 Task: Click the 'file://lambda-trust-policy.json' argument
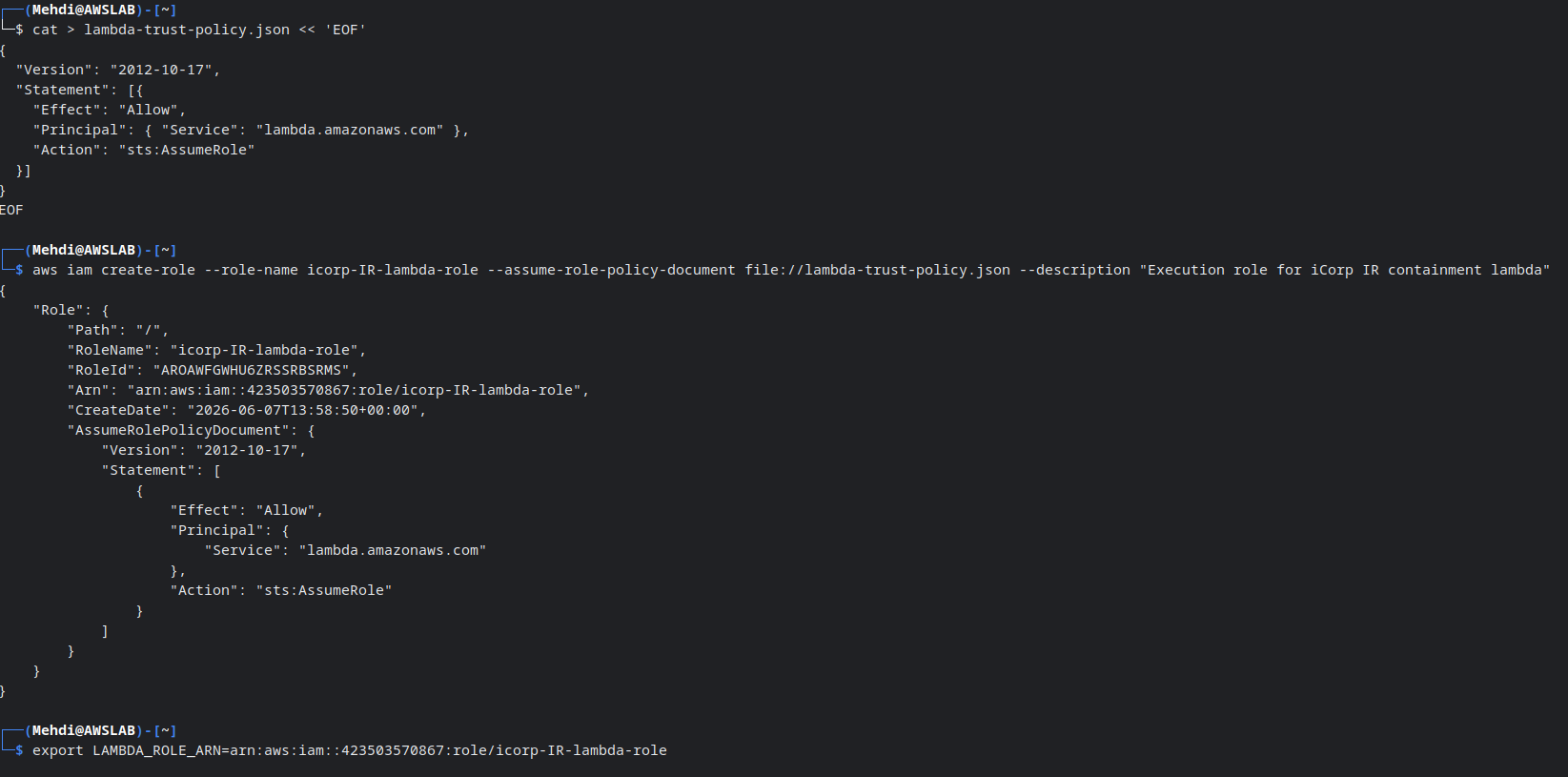pyautogui.click(x=878, y=270)
